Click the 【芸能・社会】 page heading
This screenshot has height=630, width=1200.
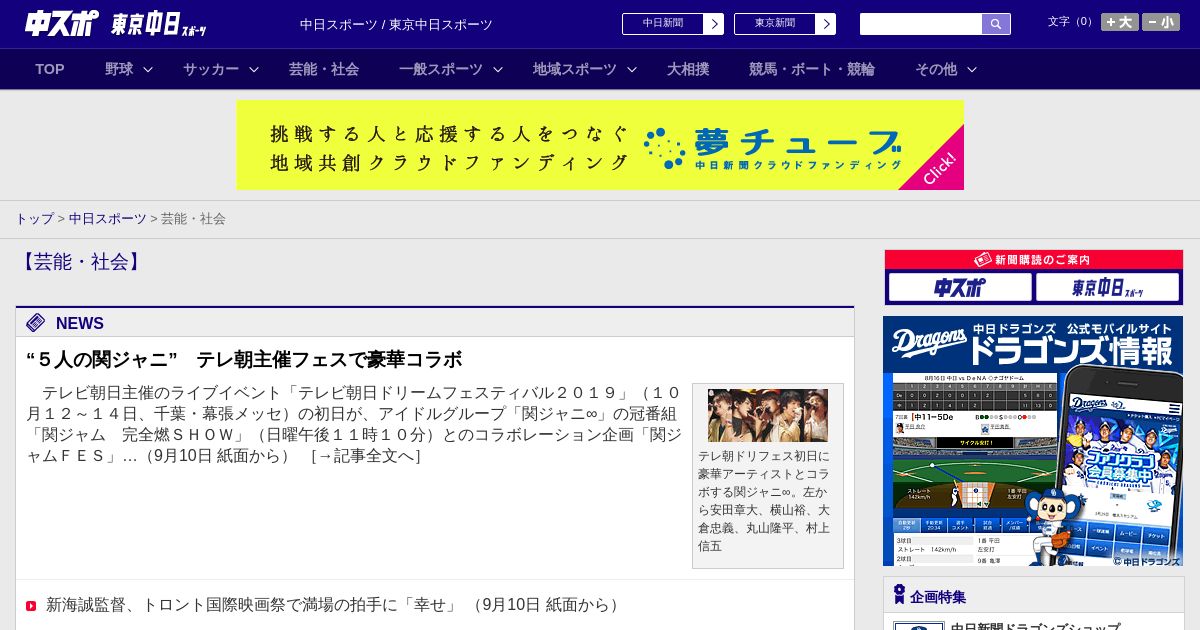[81, 262]
